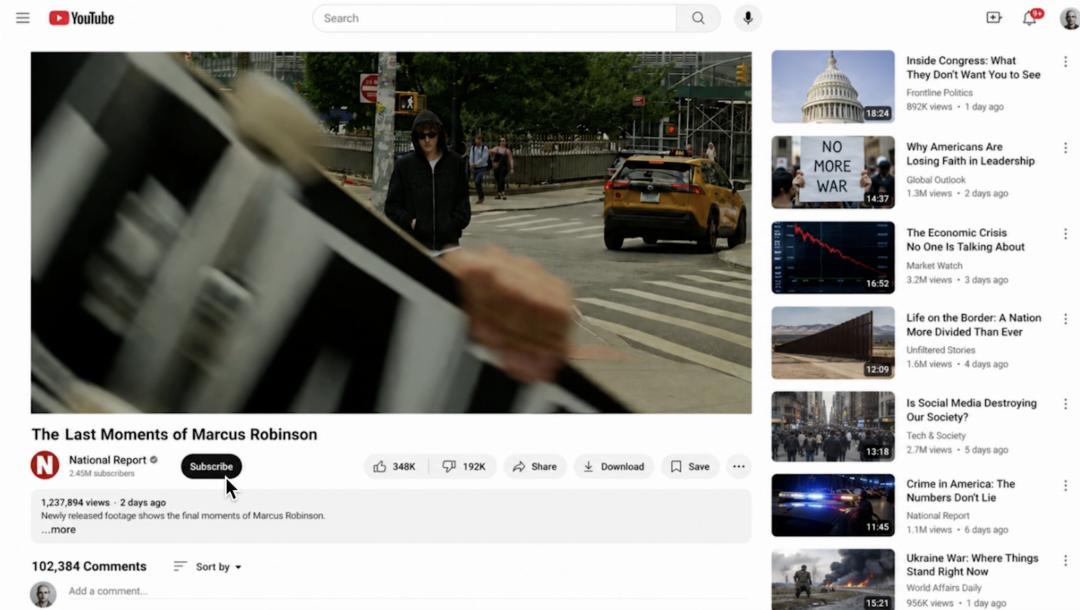Click the video title The Last Moments

click(x=174, y=434)
